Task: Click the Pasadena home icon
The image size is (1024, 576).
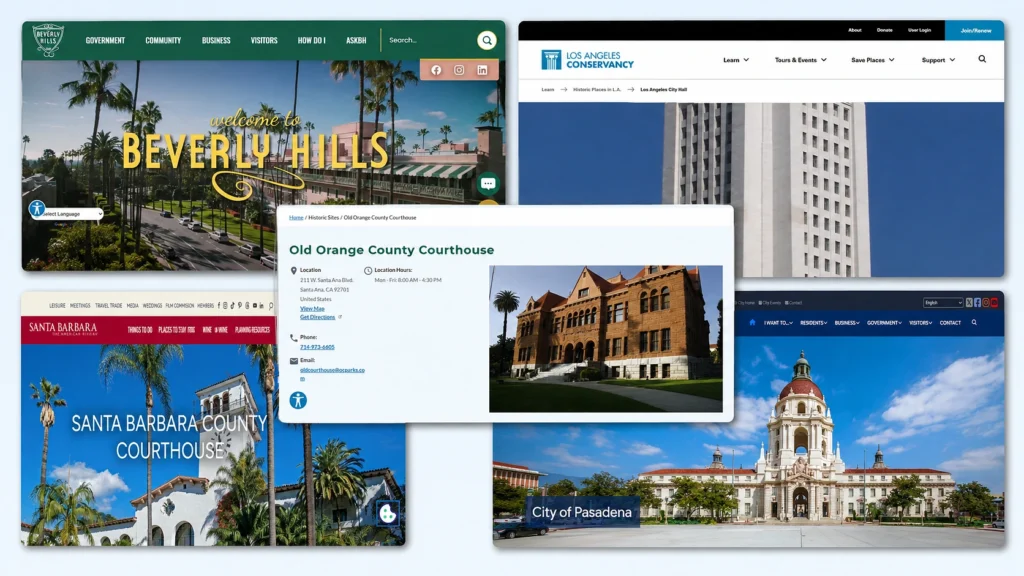Action: pos(752,322)
